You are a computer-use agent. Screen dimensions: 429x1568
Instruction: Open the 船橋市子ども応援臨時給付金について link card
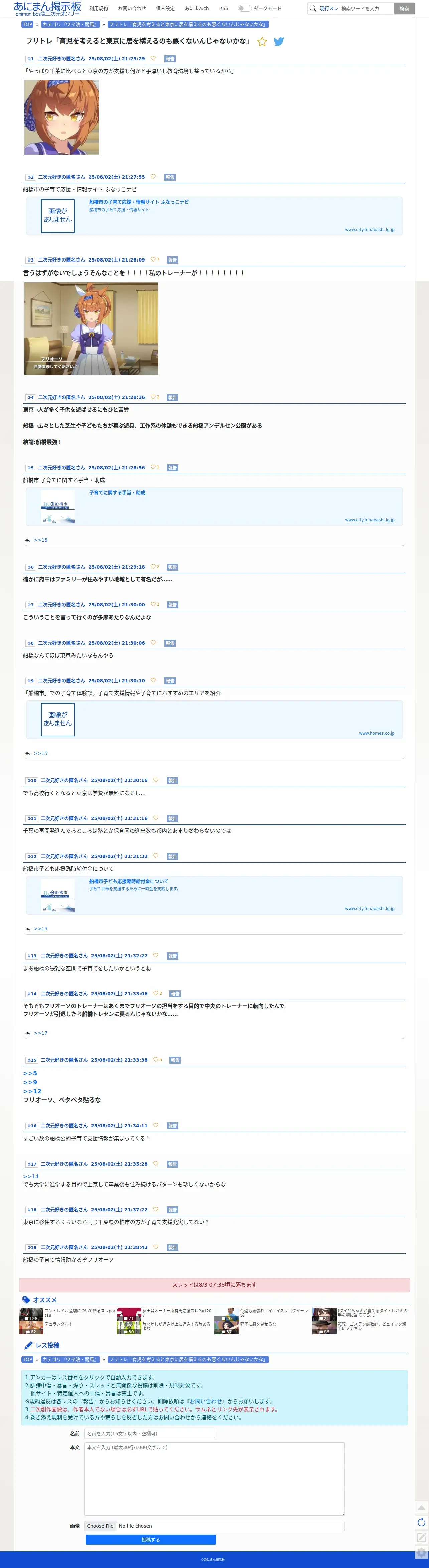[x=214, y=895]
